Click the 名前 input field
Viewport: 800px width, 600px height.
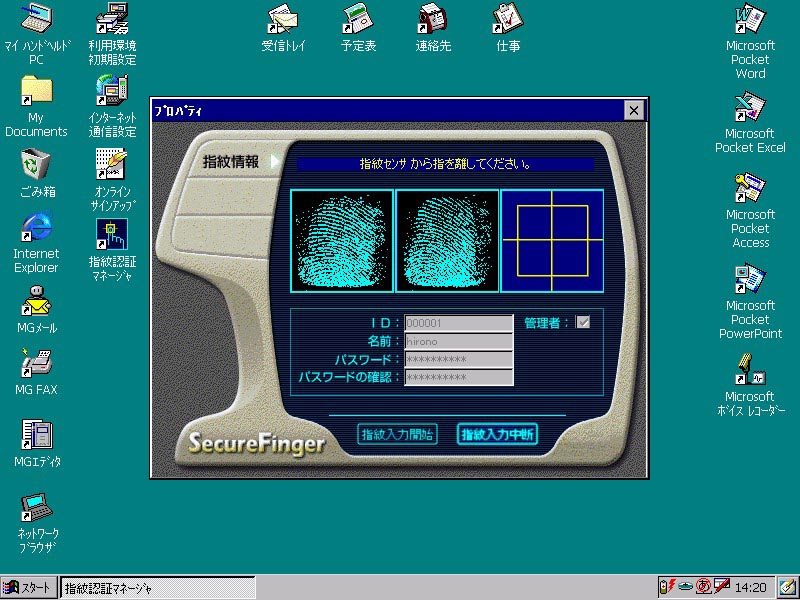point(458,341)
